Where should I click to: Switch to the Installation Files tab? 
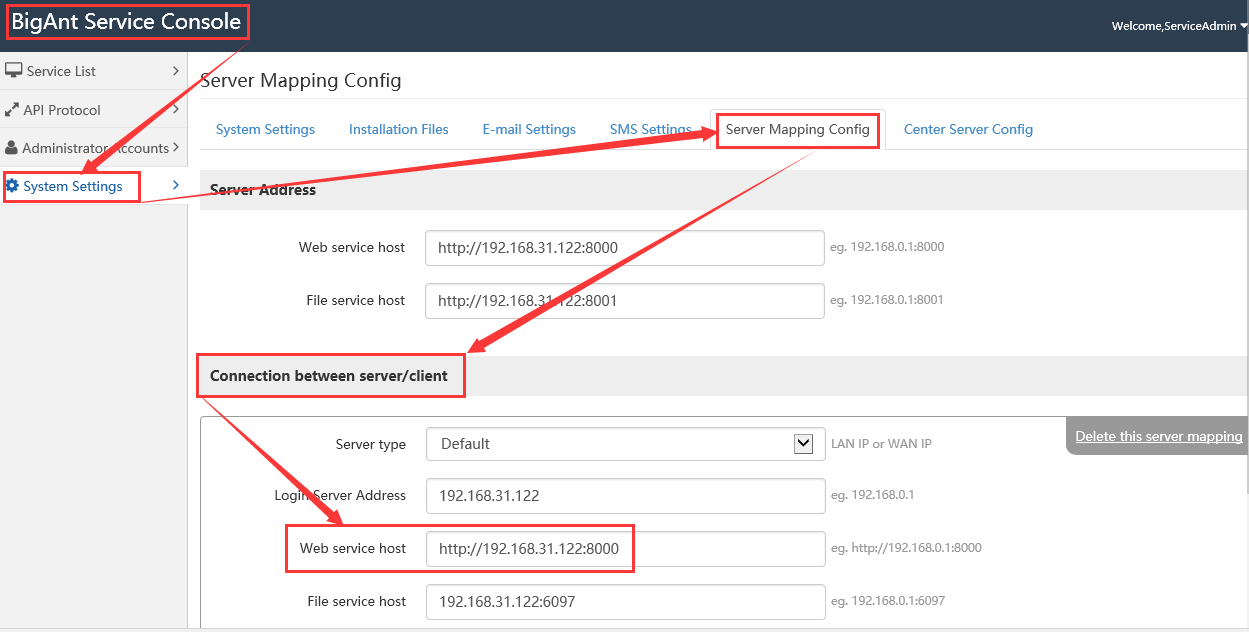[x=398, y=129]
